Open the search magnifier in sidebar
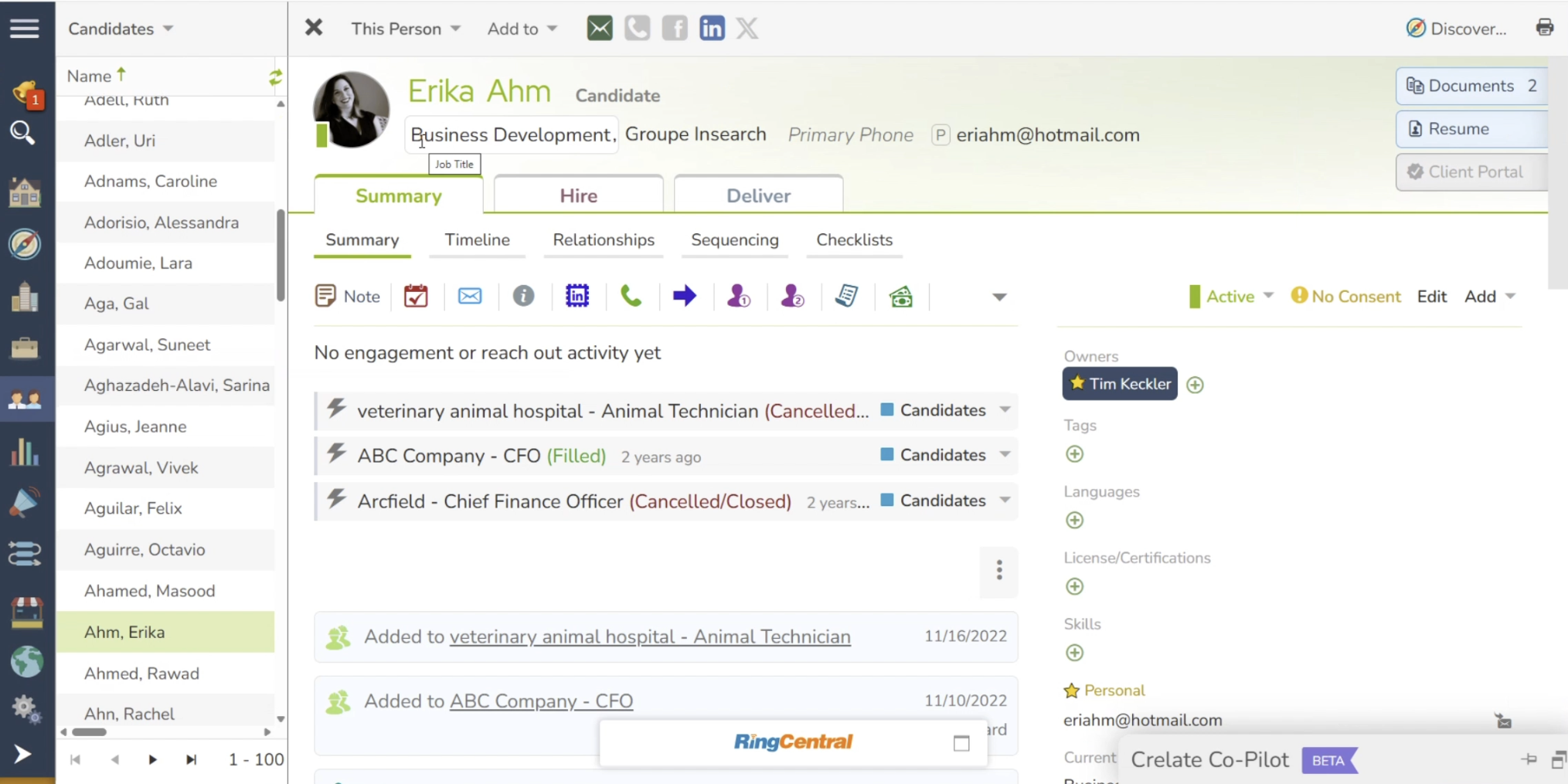This screenshot has height=784, width=1568. pyautogui.click(x=22, y=134)
